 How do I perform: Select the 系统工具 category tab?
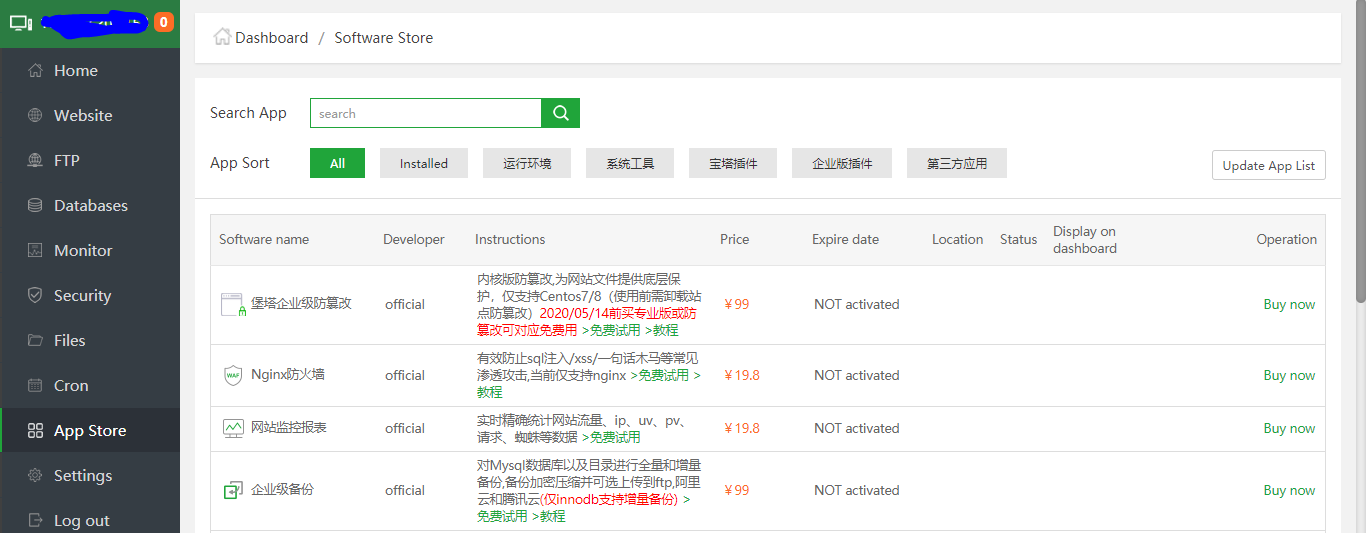(630, 163)
